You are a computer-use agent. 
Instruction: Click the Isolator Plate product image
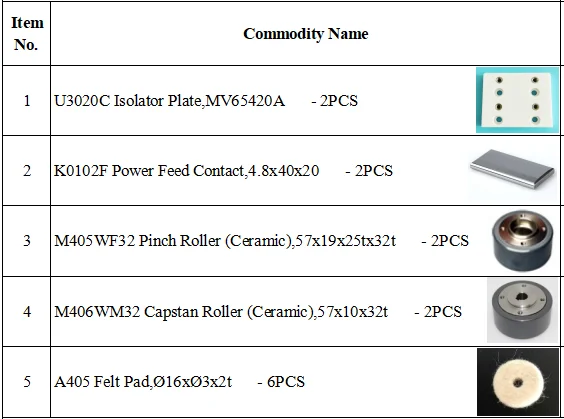click(x=517, y=100)
